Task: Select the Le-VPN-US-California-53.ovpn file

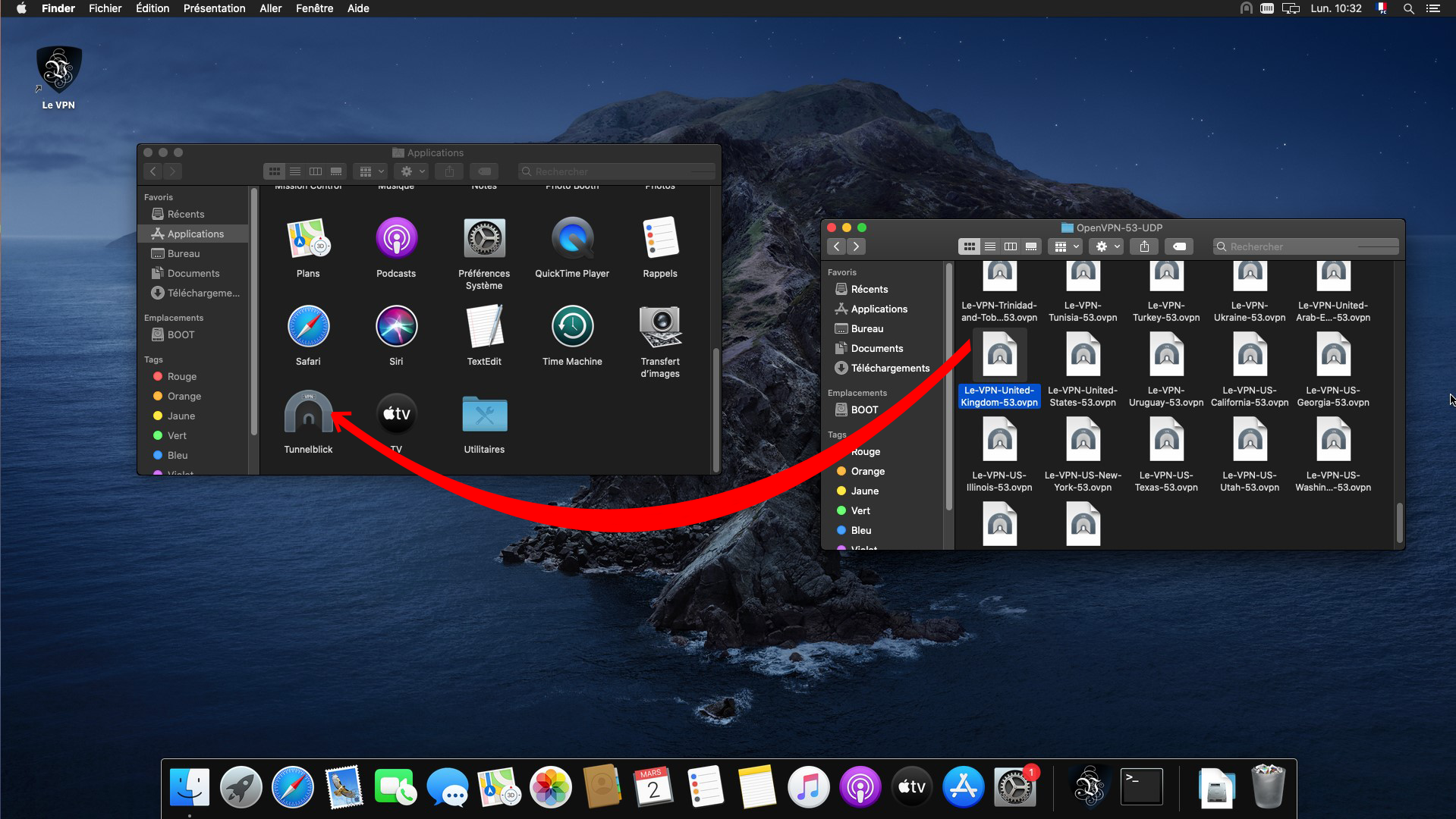Action: click(x=1250, y=355)
